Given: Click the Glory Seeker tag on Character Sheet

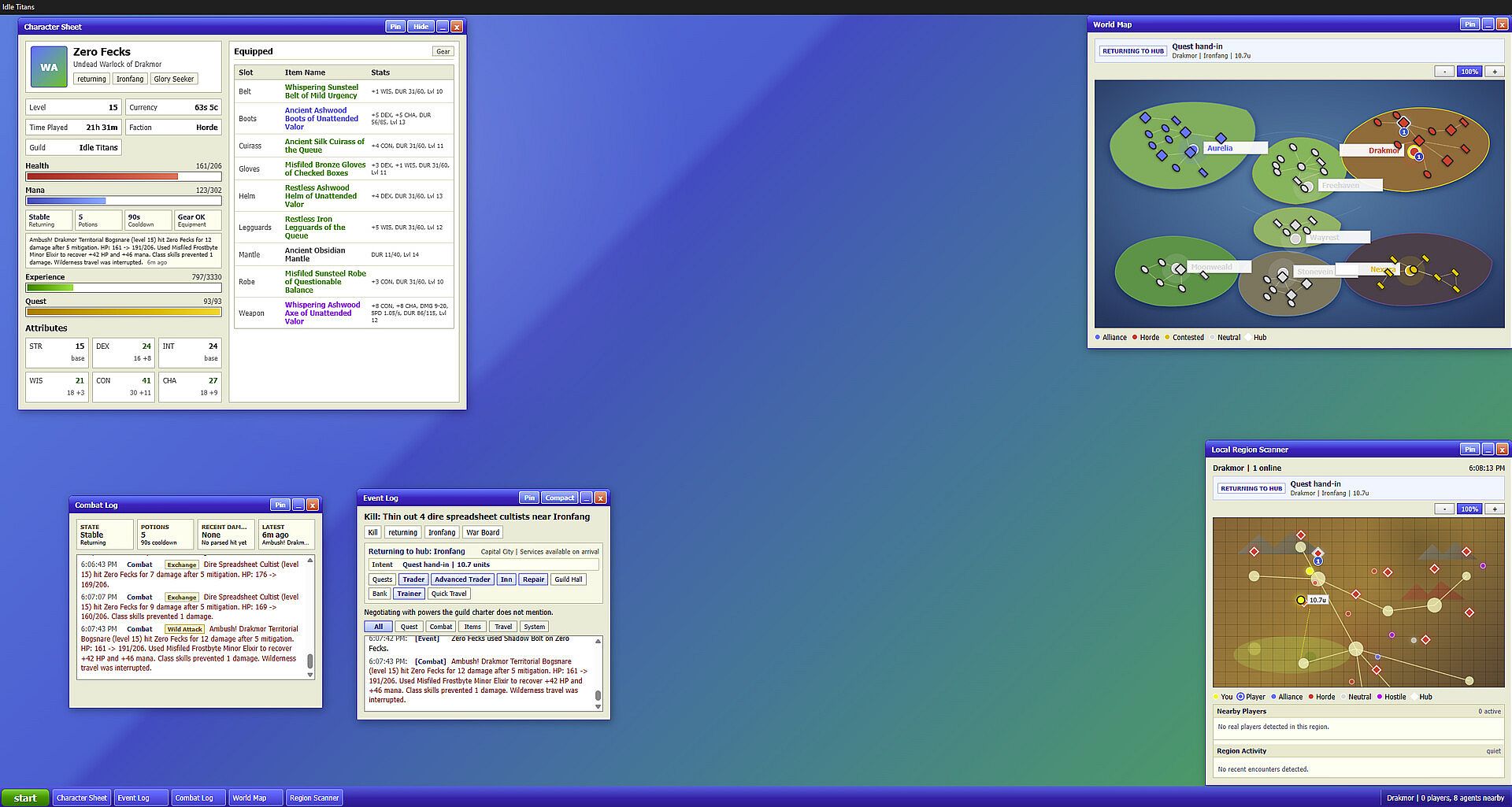Looking at the screenshot, I should tap(174, 79).
